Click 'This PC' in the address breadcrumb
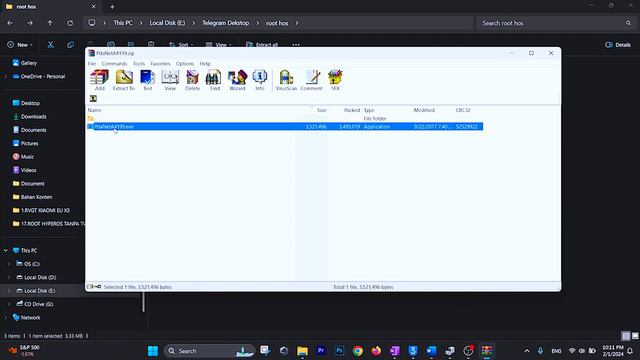Screen dimensions: 640x360 (123, 23)
